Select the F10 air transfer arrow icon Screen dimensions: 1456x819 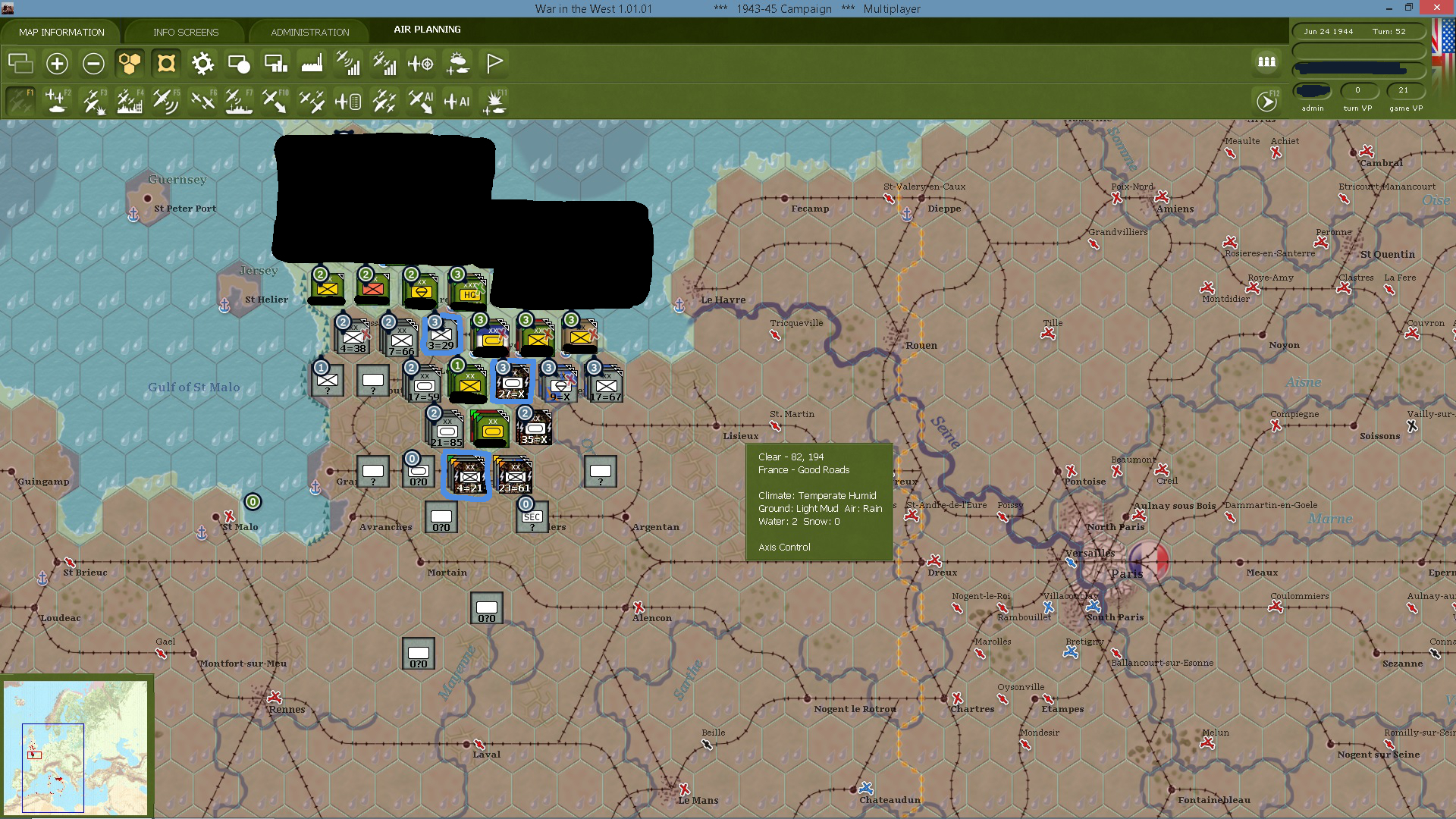click(x=275, y=101)
